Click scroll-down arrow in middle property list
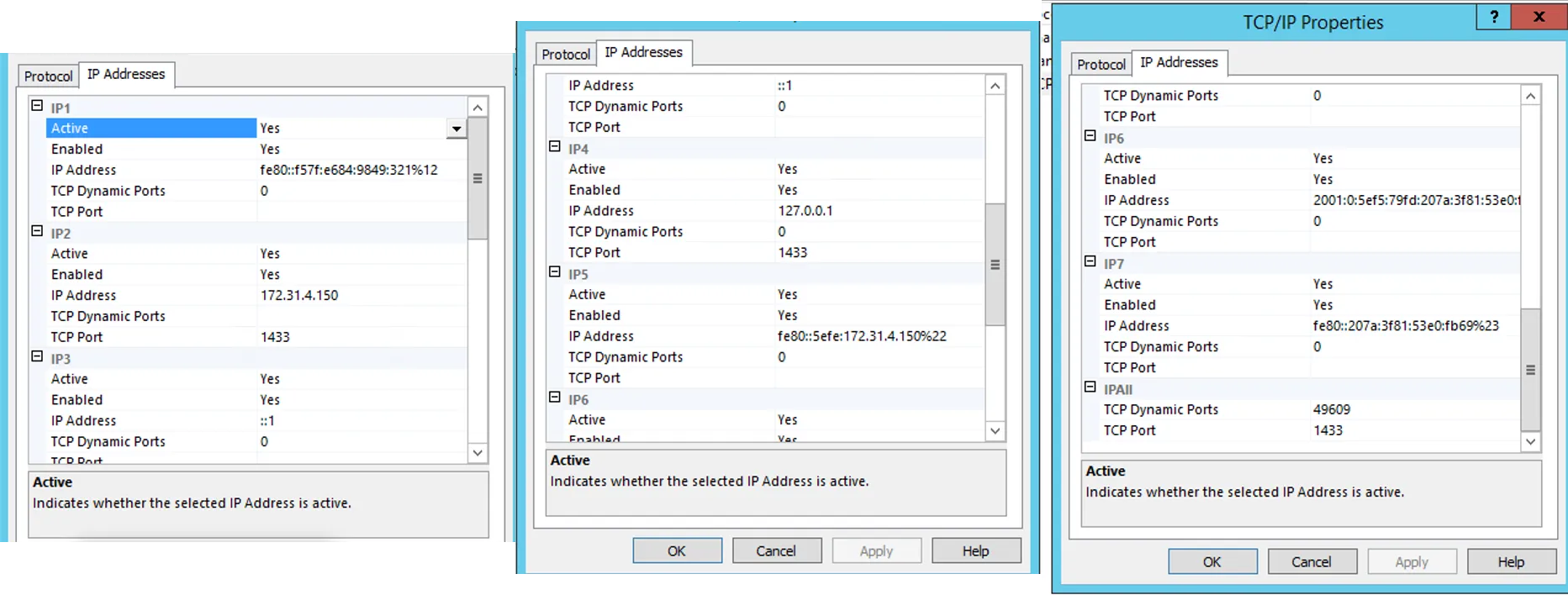This screenshot has width=1568, height=595. tap(995, 431)
